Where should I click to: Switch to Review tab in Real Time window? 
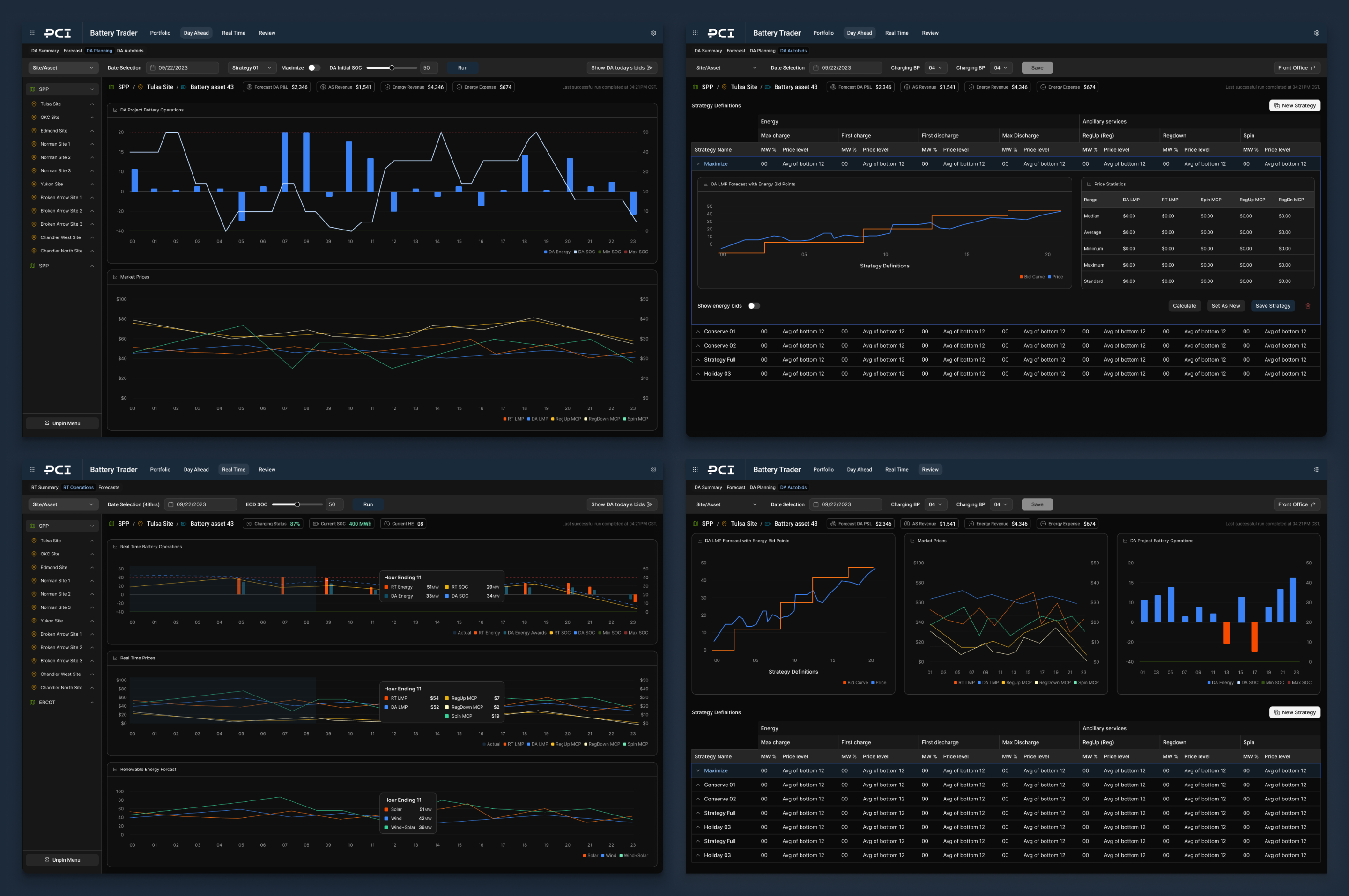click(x=267, y=470)
